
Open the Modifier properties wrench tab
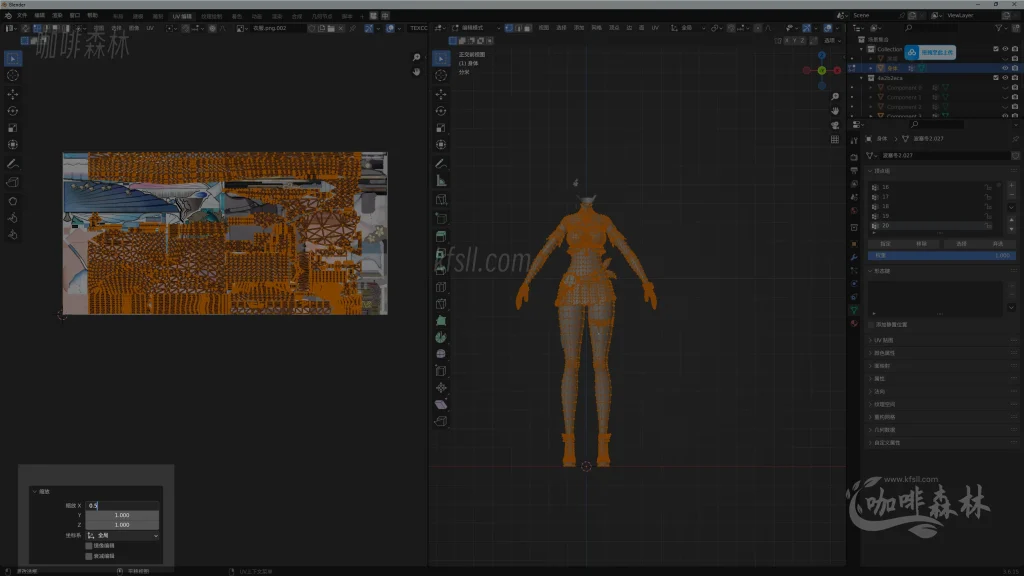coord(854,257)
